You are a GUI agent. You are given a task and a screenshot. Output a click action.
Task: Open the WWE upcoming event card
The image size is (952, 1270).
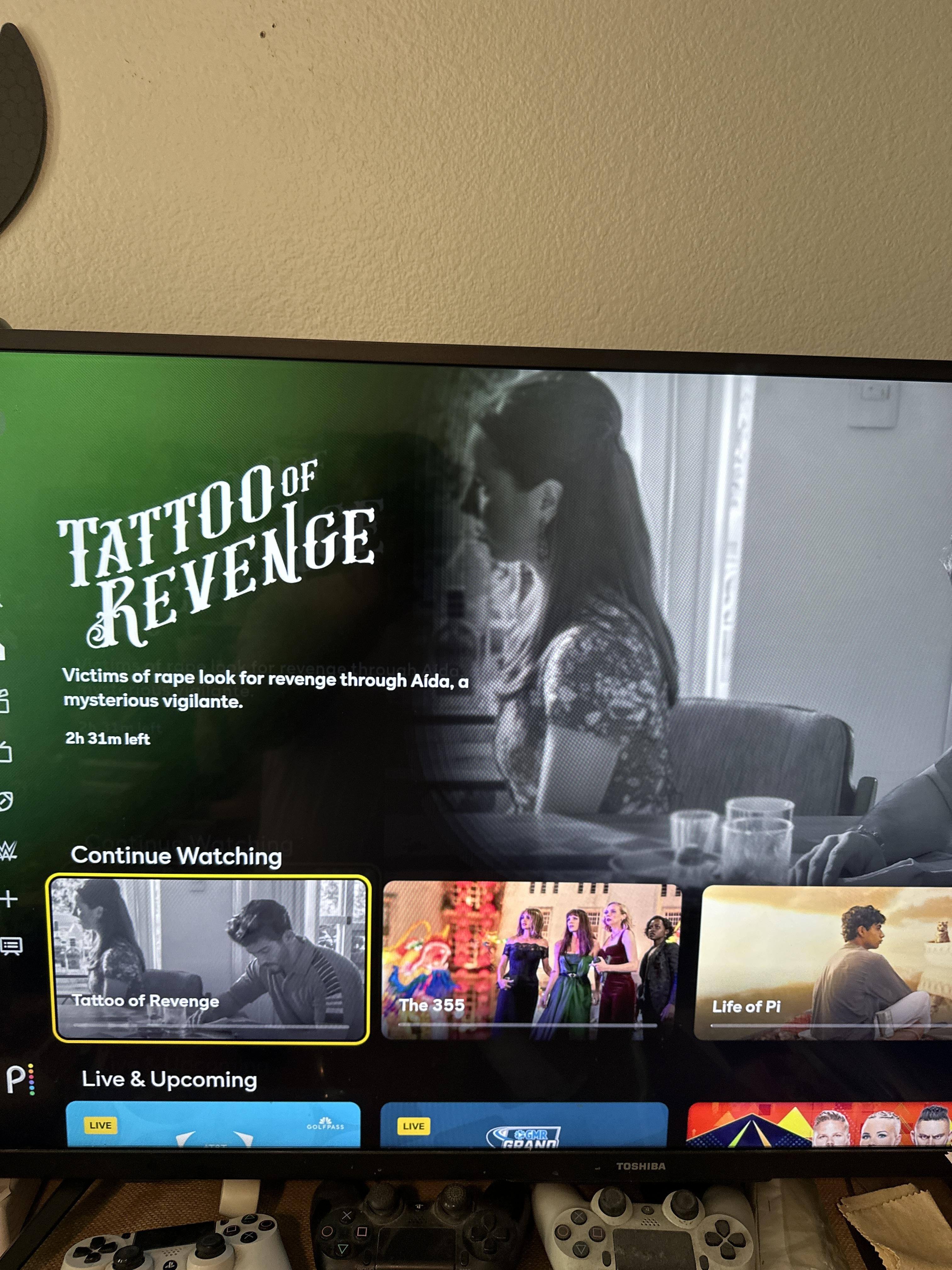(819, 1125)
